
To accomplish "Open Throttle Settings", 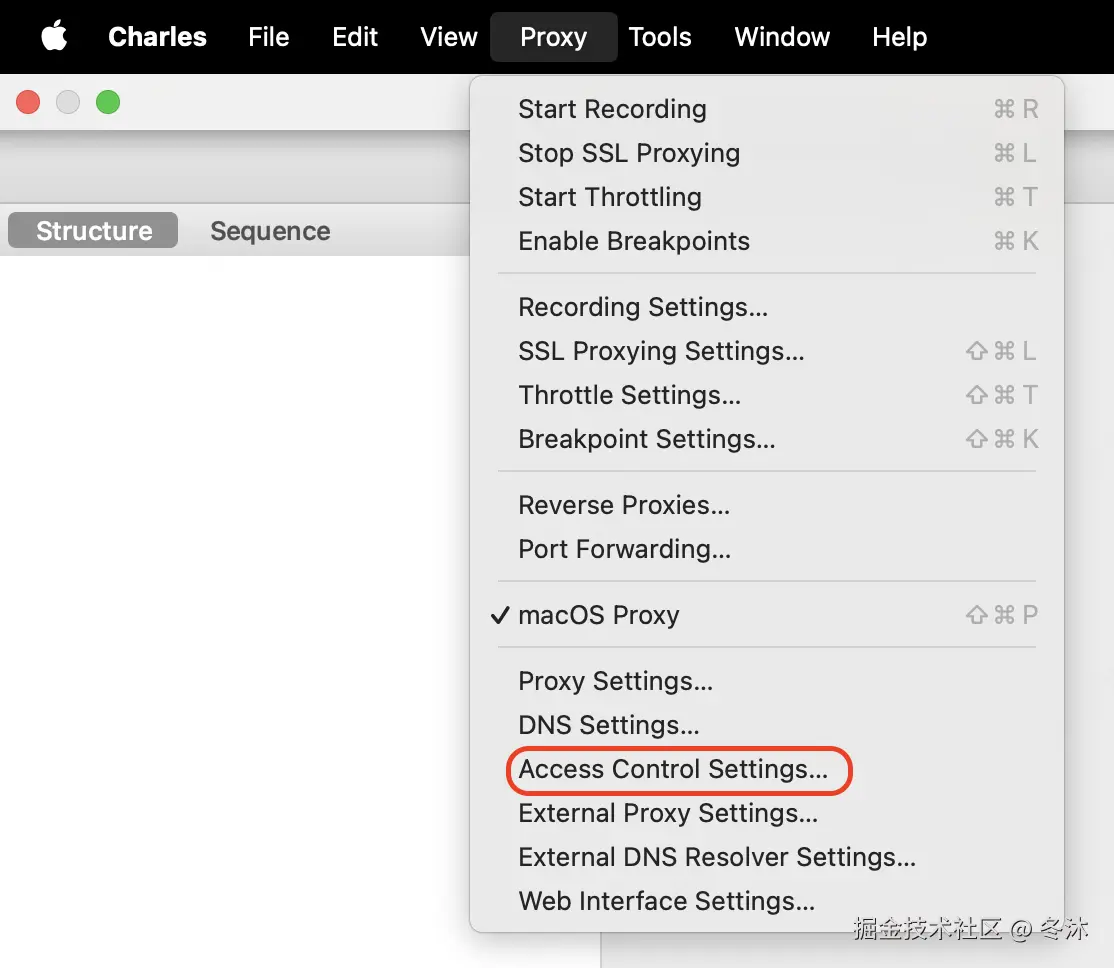I will (x=630, y=395).
